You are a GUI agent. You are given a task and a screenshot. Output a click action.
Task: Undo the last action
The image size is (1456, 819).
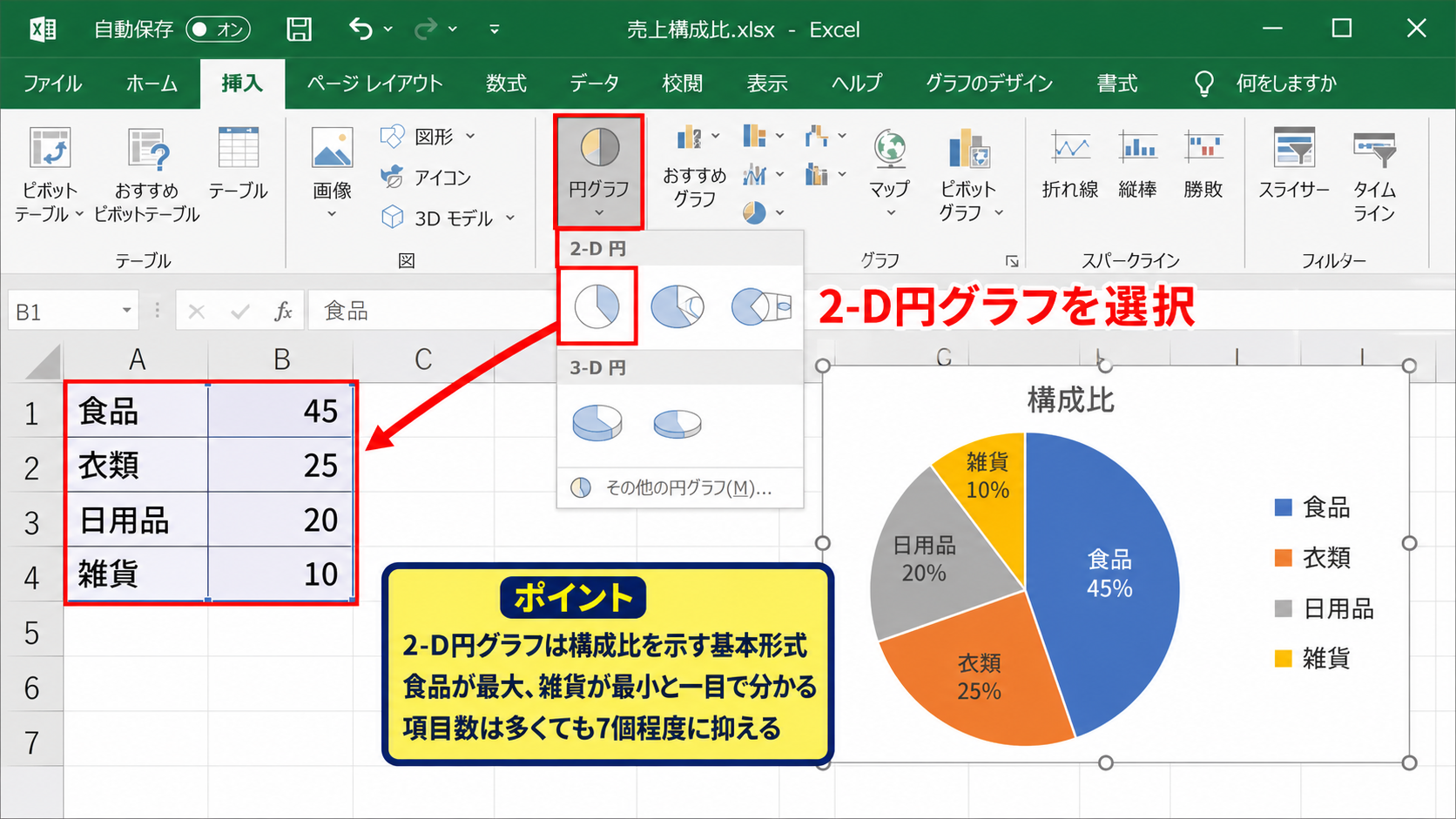[361, 30]
